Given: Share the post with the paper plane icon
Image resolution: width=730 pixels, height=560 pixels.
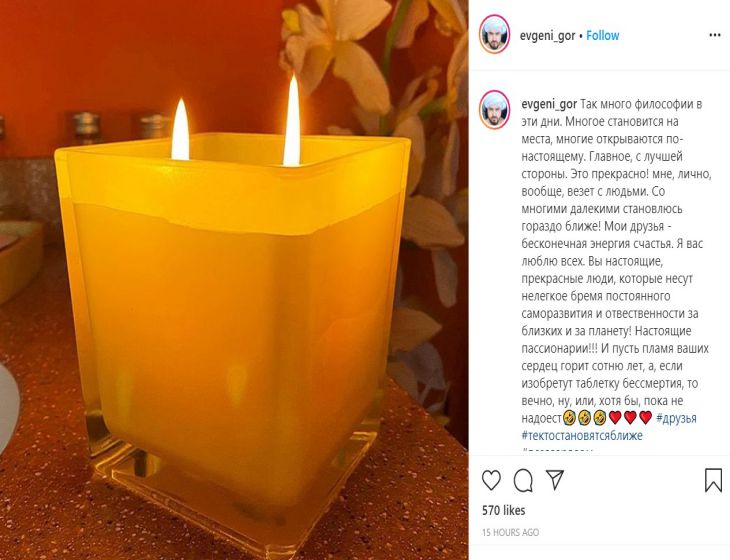Looking at the screenshot, I should 555,479.
